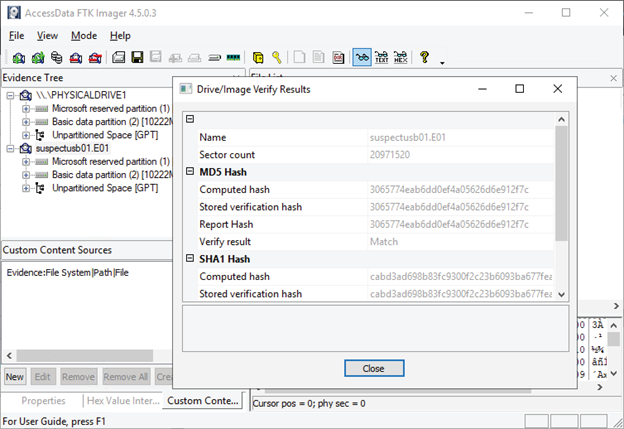Click the Export Directory Listing icon

point(338,57)
